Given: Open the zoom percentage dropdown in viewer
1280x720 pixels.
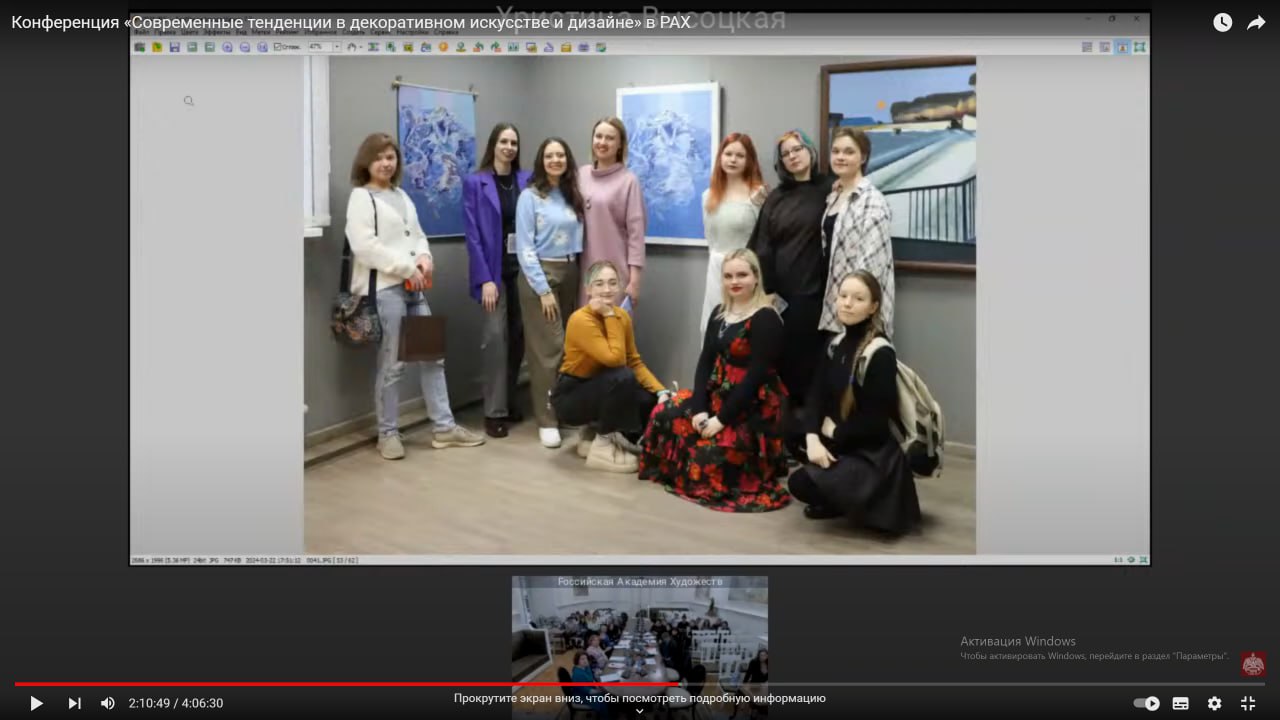Looking at the screenshot, I should [336, 47].
